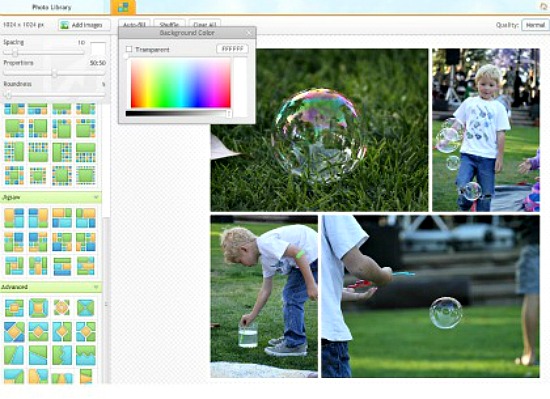Choose third layout in Jigsaw second row
550x399 pixels.
[62, 242]
